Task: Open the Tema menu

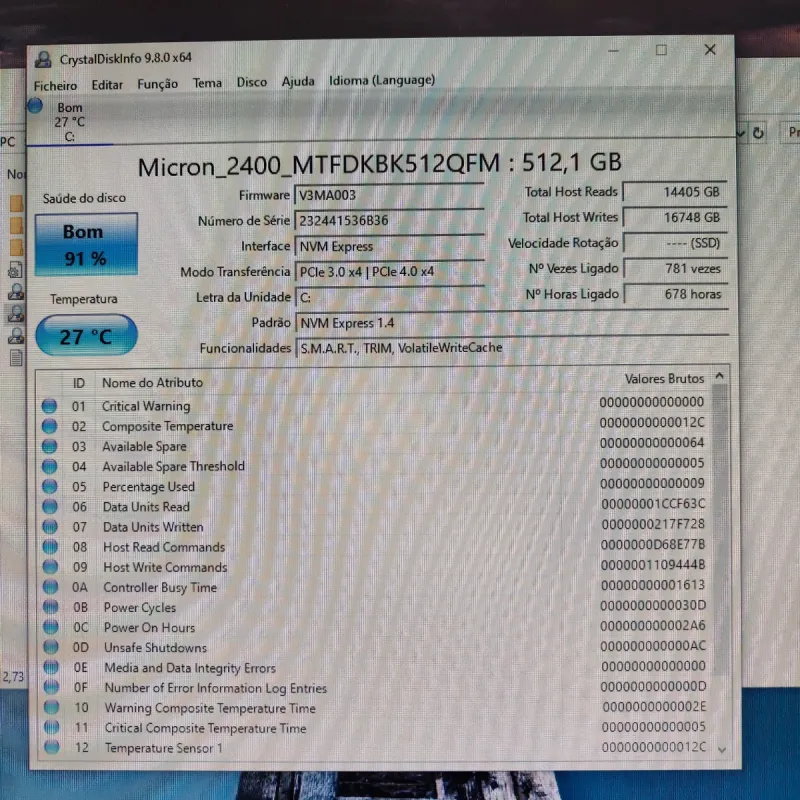Action: [x=207, y=83]
